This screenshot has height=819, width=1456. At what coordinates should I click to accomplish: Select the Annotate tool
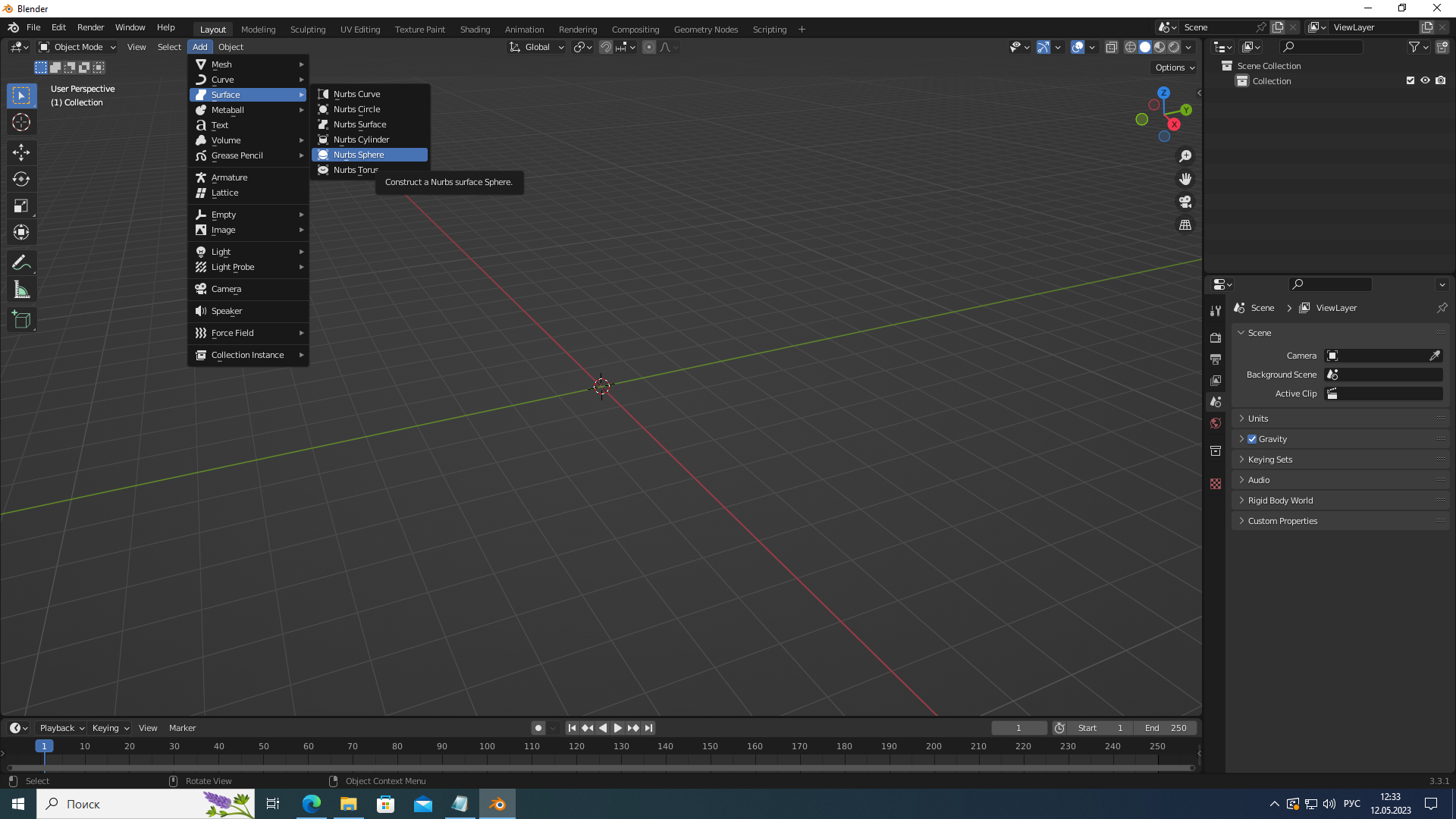[21, 263]
